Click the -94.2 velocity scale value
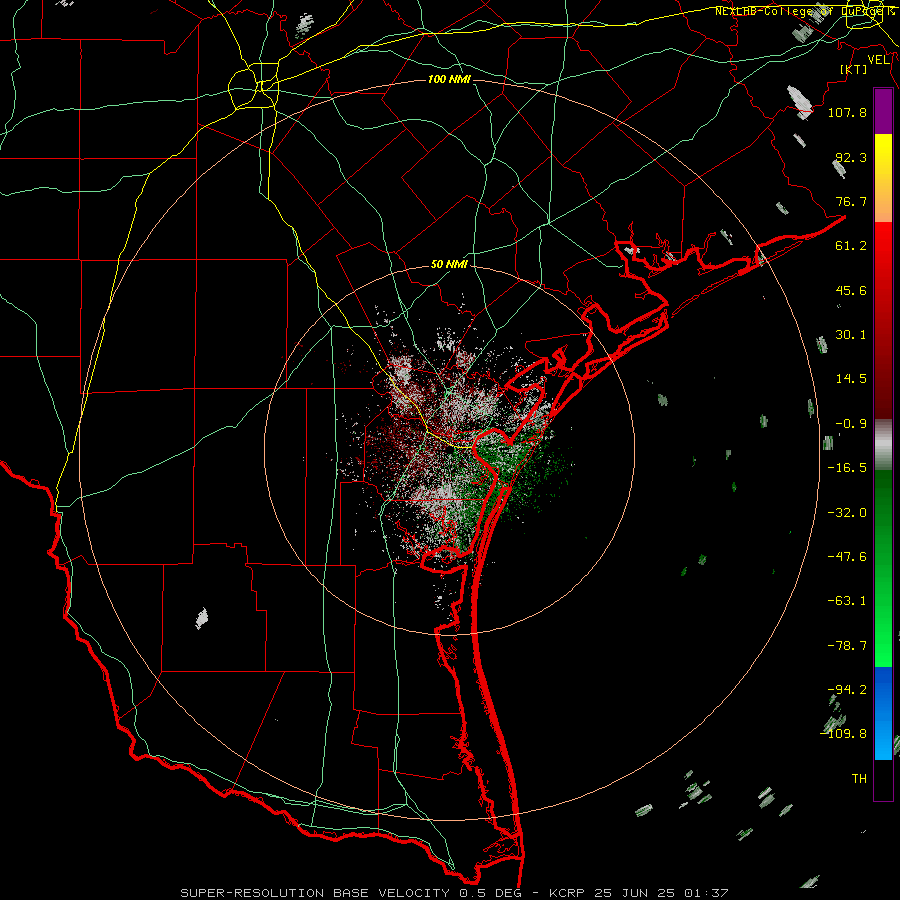 point(847,690)
